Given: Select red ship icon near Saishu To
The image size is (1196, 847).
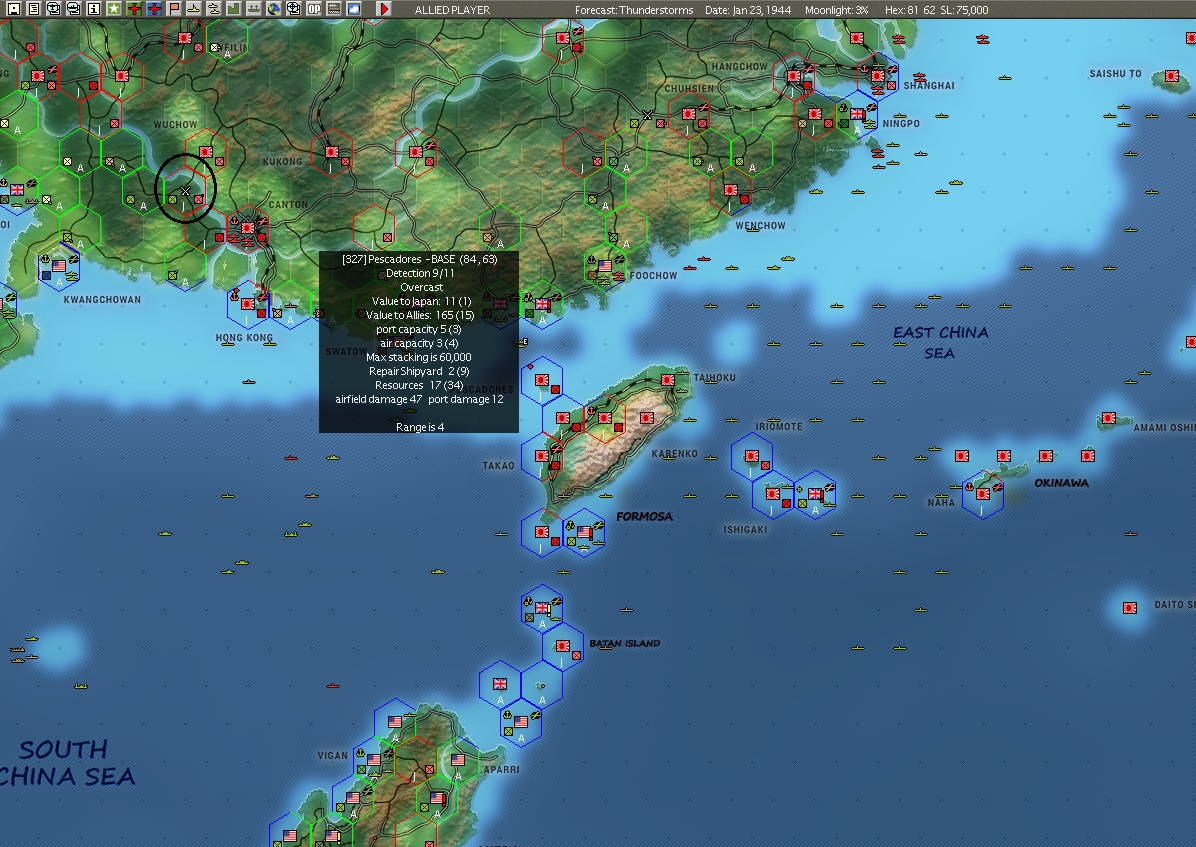Looking at the screenshot, I should pyautogui.click(x=982, y=39).
